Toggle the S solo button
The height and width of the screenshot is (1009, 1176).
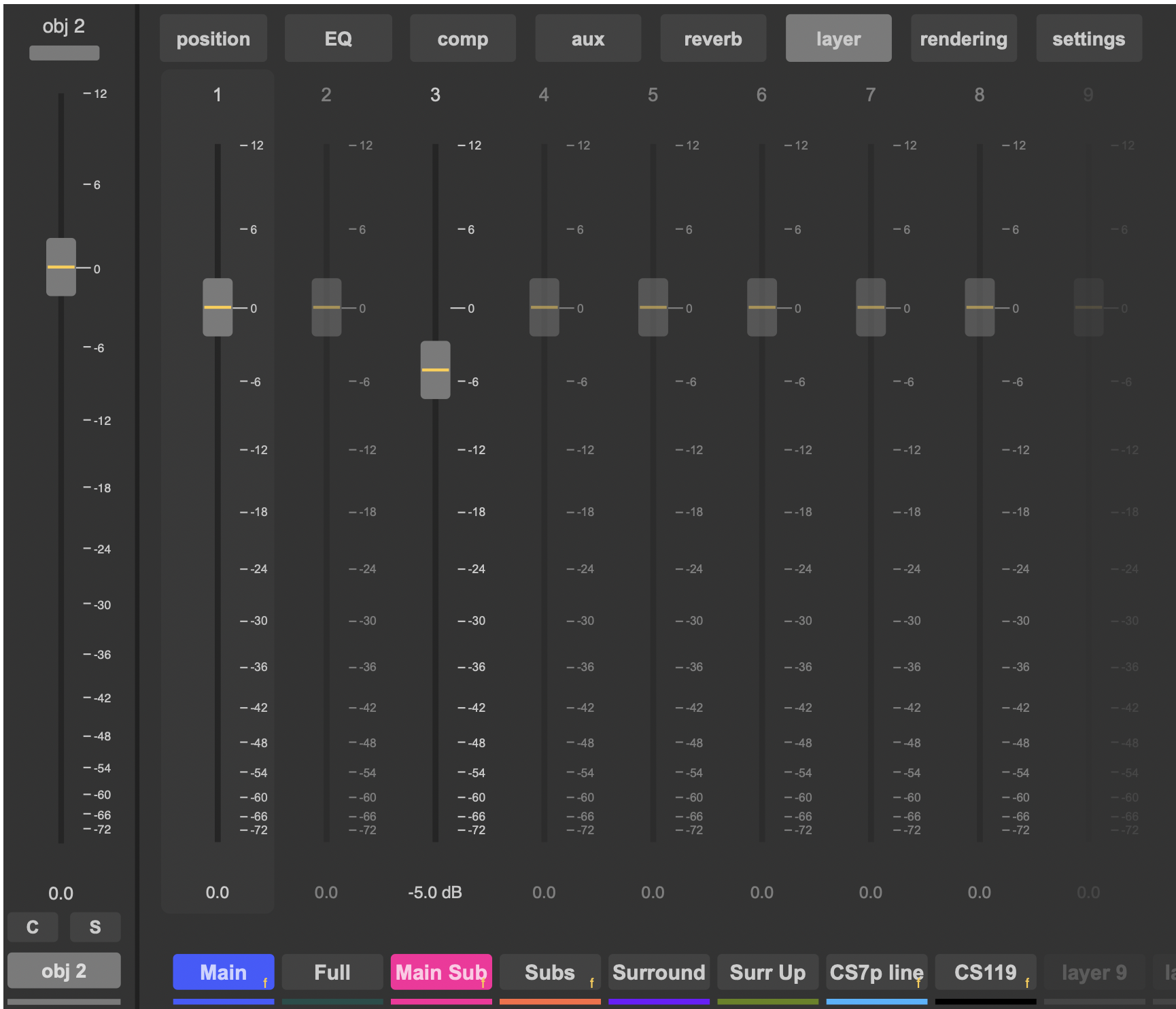pos(95,927)
